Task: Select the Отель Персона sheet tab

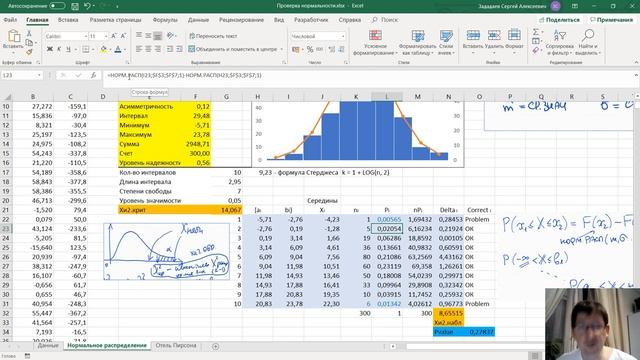Action: pos(176,345)
